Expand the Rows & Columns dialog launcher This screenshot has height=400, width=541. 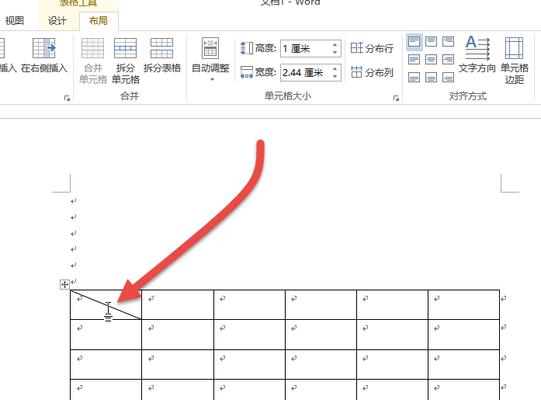pos(67,98)
